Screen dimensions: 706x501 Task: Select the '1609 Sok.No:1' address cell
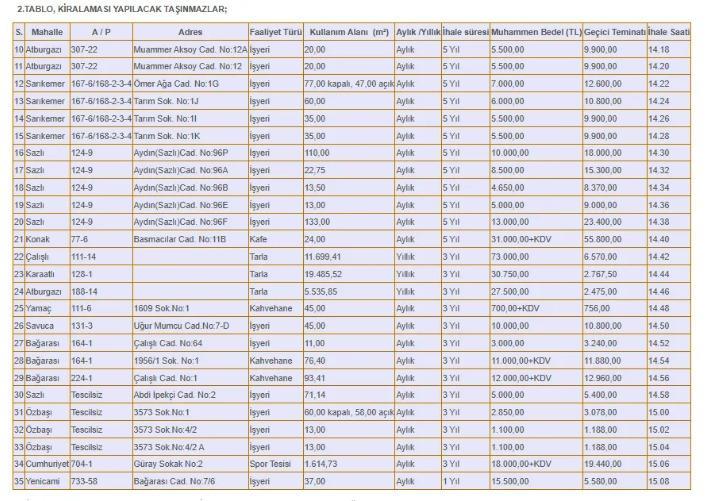point(162,309)
